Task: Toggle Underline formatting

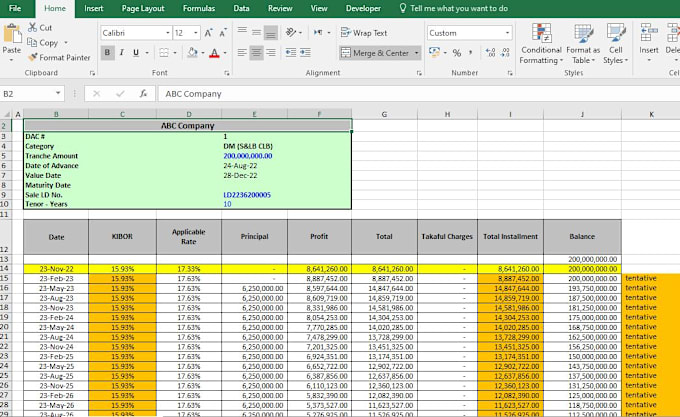Action: [x=136, y=53]
